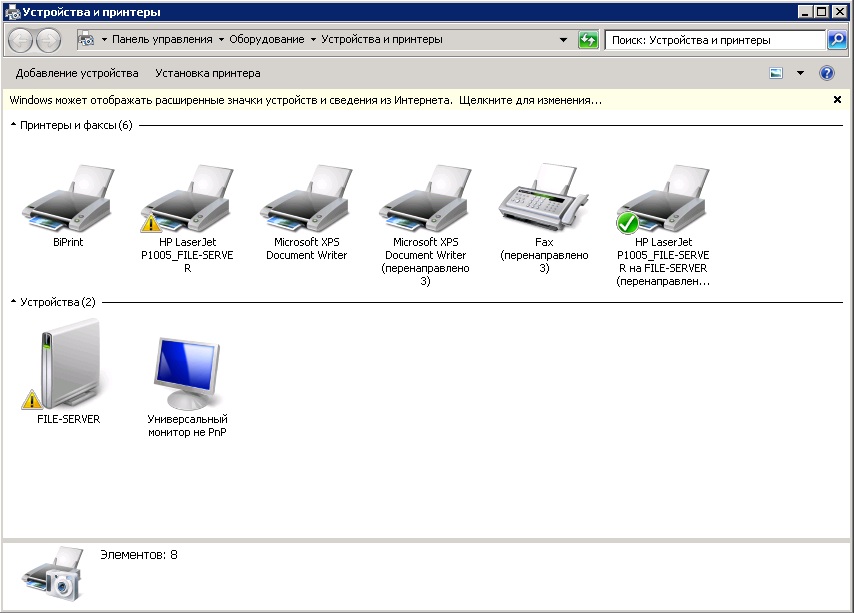Select the Fax (перенаправлено 3) device
The image size is (854, 613).
[x=544, y=197]
